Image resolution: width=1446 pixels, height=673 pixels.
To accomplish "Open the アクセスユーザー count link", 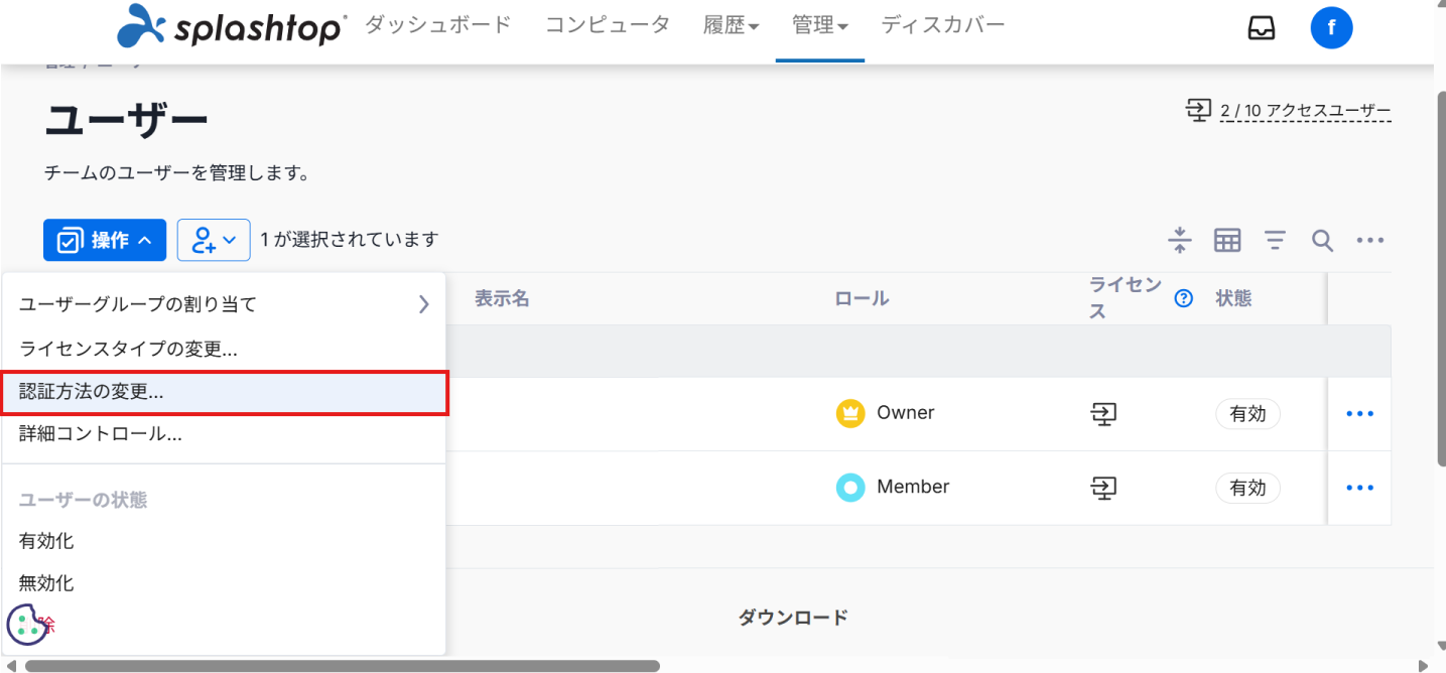I will (1304, 111).
